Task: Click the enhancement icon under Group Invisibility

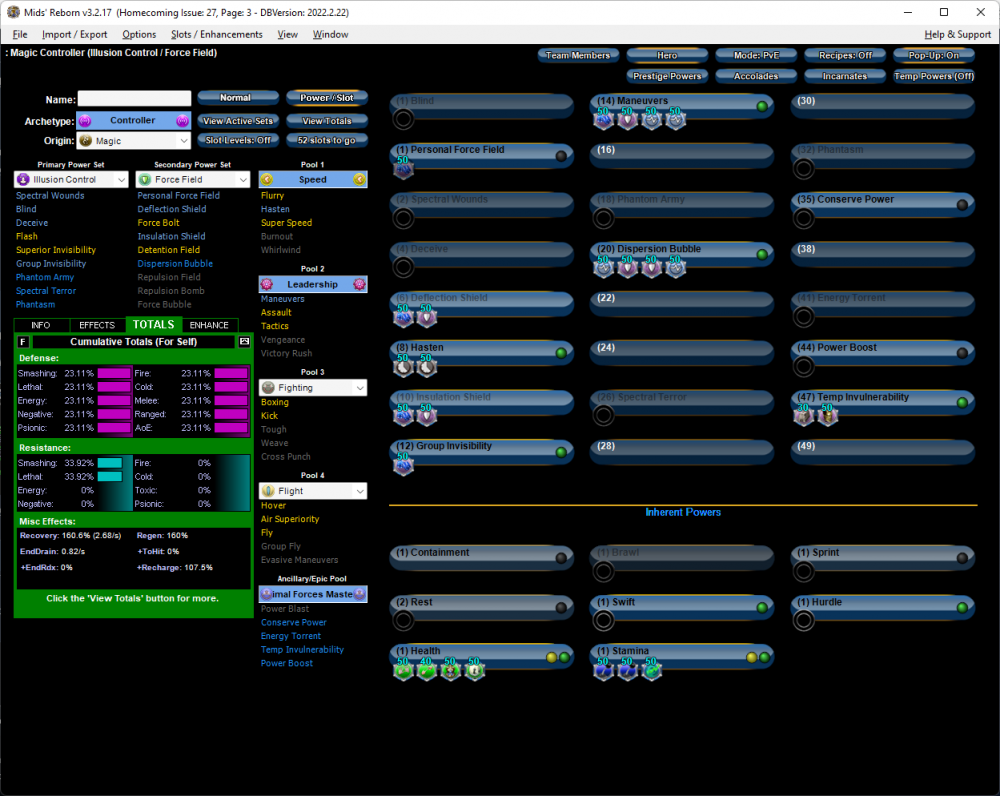Action: point(403,465)
